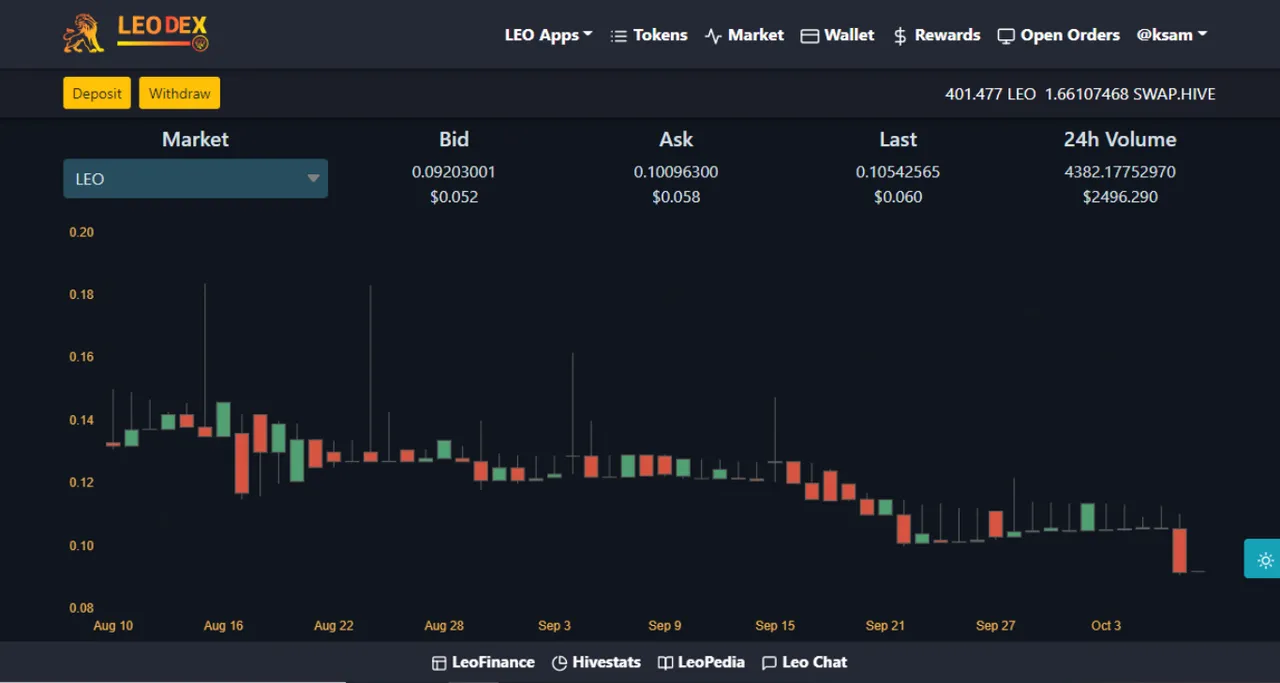Click the Oct 3 date axis label

(x=1106, y=626)
